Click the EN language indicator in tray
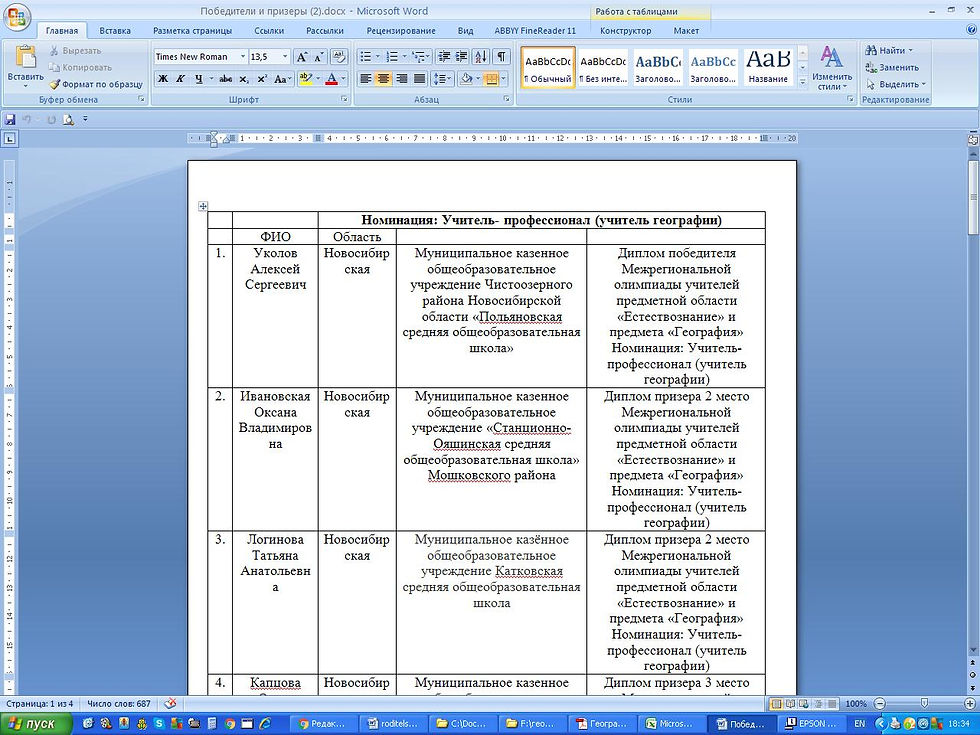 (860, 724)
